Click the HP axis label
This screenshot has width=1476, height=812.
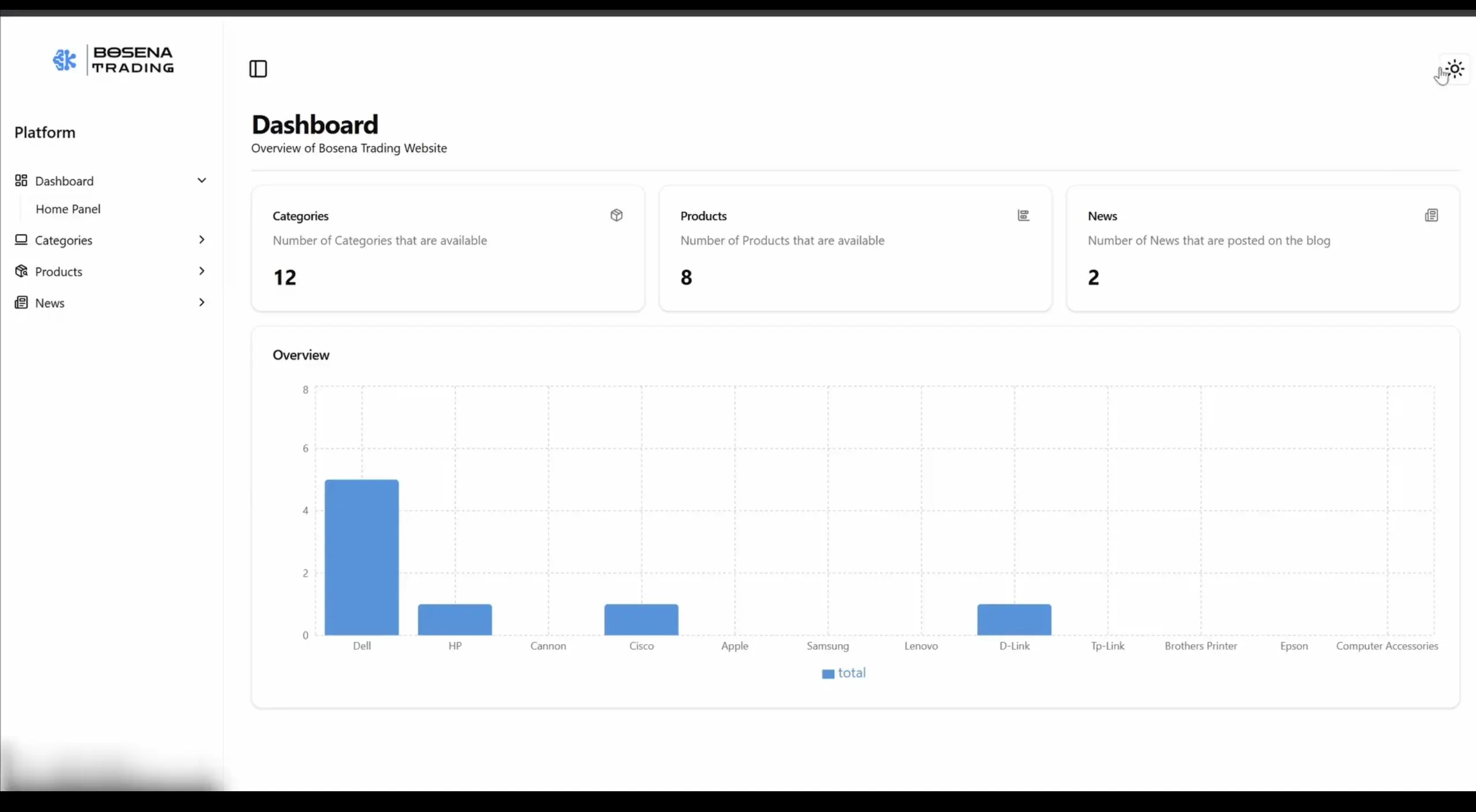point(455,646)
